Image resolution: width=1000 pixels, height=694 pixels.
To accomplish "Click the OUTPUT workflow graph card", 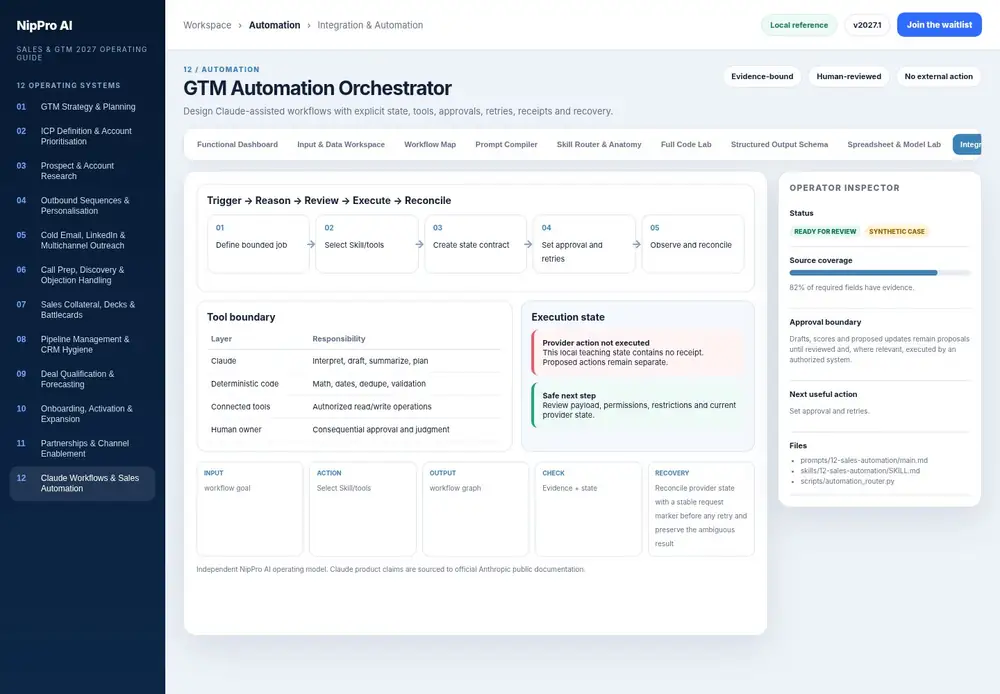I will click(x=475, y=509).
